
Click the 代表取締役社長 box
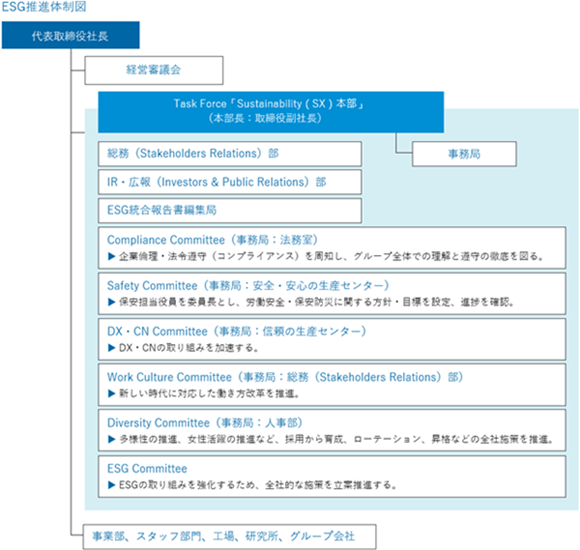coord(71,35)
